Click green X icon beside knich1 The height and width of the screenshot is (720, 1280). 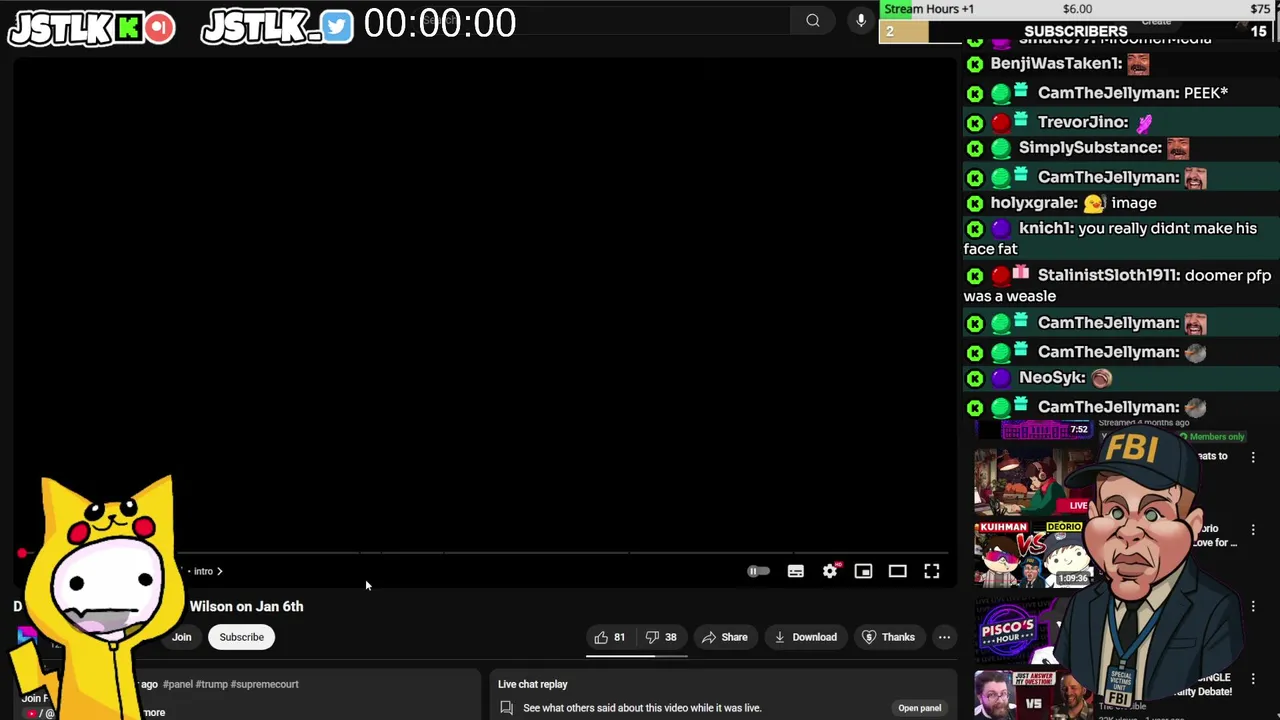[975, 230]
